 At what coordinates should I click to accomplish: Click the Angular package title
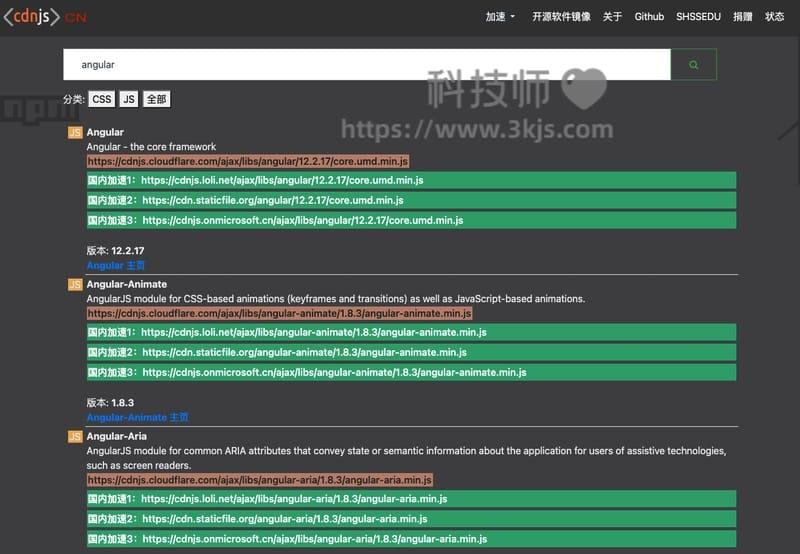(105, 132)
